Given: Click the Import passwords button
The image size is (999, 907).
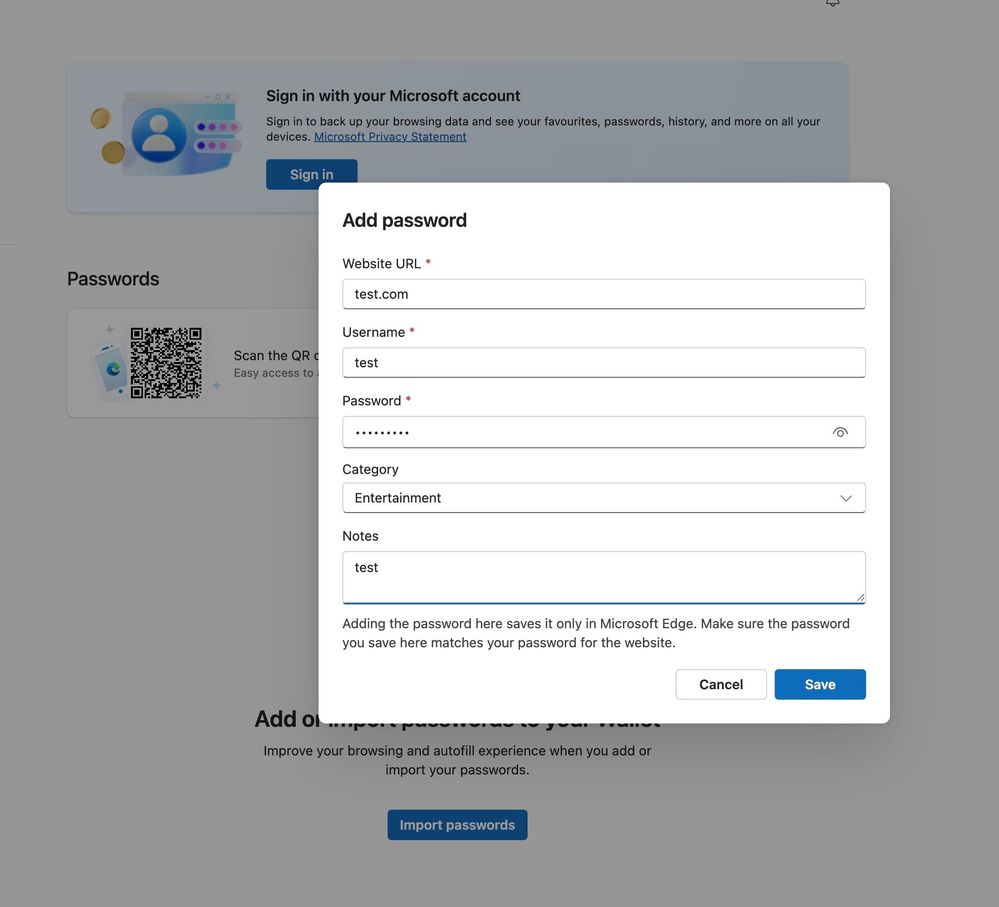Looking at the screenshot, I should (457, 825).
